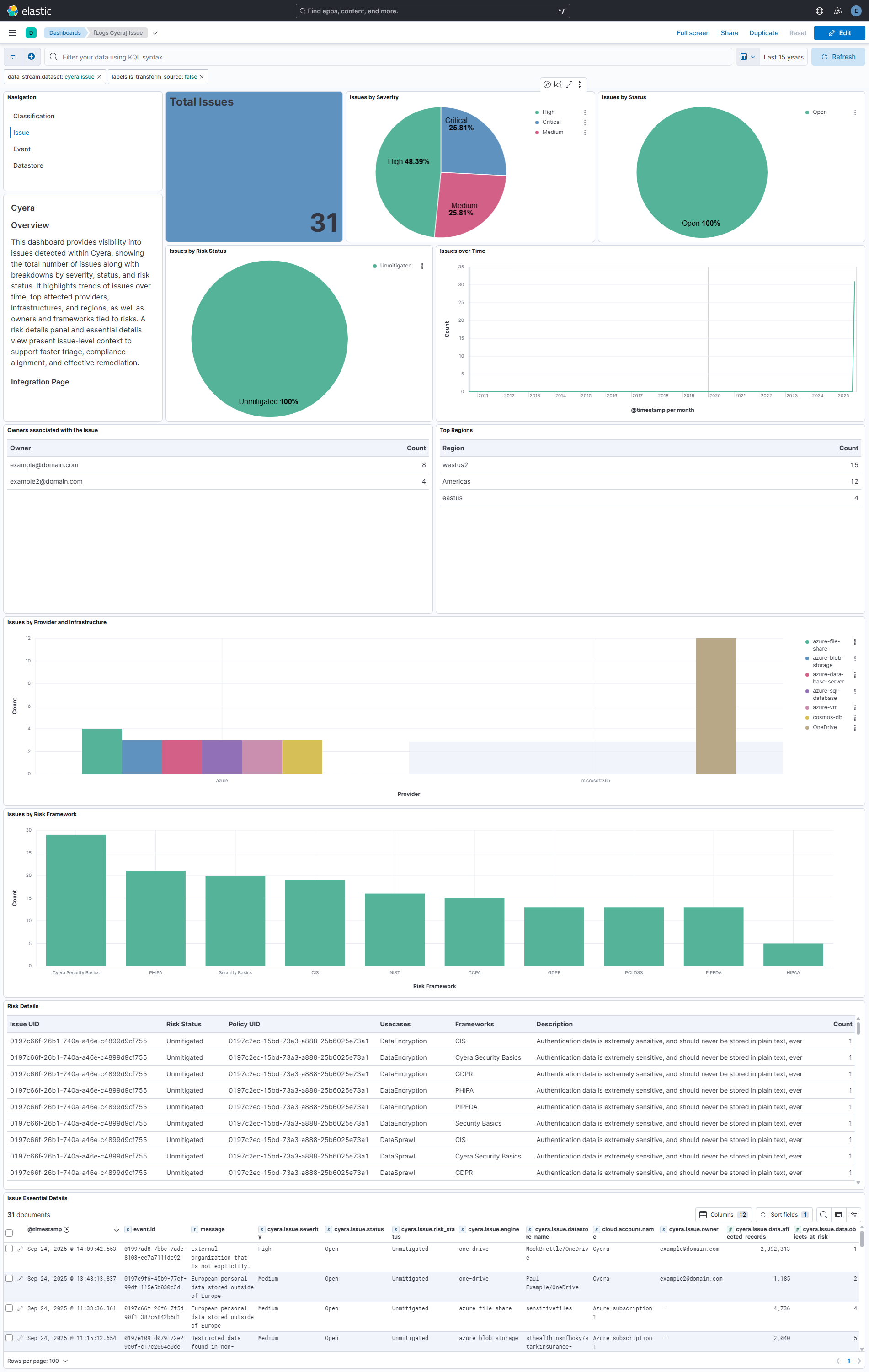This screenshot has height=1372, width=869.
Task: Maximize the Total Issues panel via expand icon
Action: tap(569, 84)
